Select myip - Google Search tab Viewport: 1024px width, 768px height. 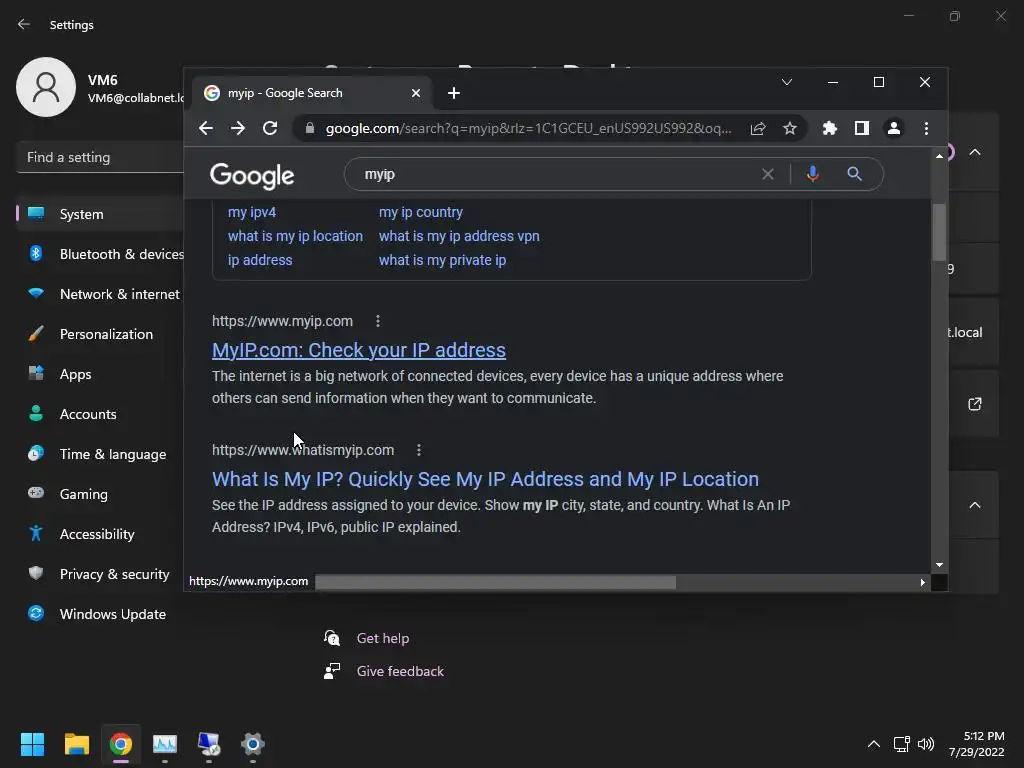312,93
